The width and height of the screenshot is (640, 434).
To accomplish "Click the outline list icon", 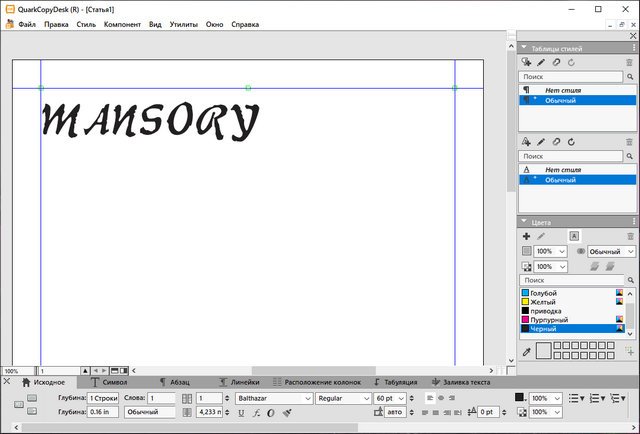I will click(x=618, y=398).
